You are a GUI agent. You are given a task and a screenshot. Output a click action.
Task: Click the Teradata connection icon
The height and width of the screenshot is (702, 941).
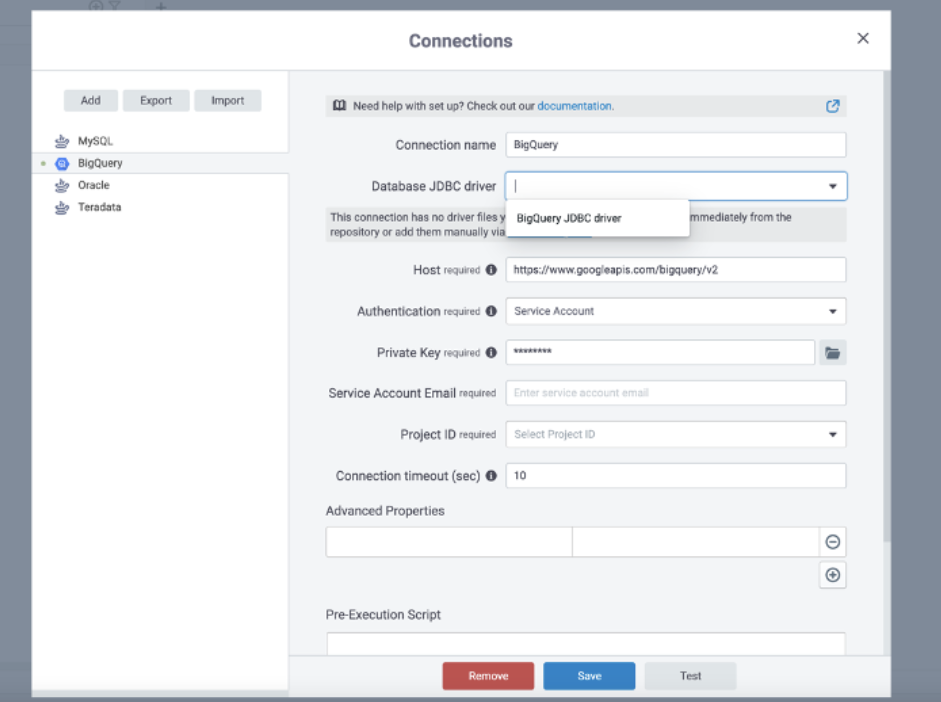pos(62,208)
